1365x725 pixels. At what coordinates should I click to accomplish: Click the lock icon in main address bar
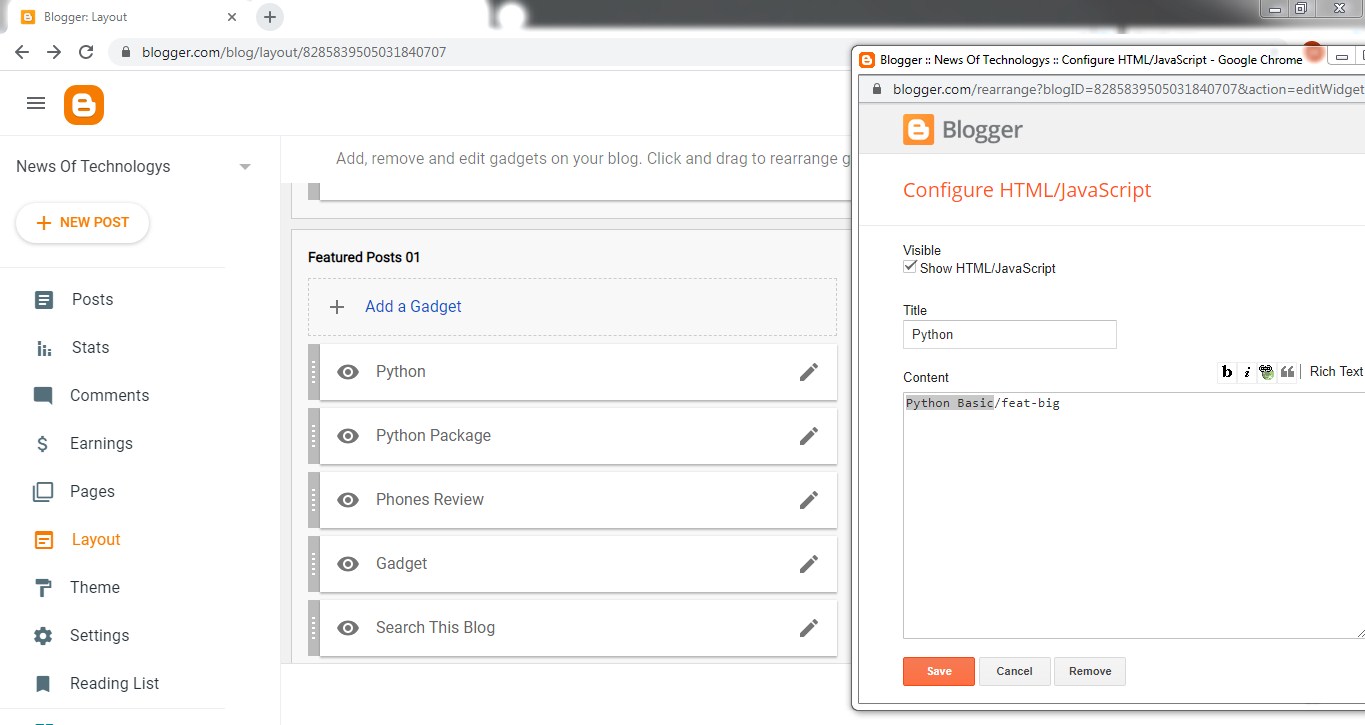click(x=126, y=52)
